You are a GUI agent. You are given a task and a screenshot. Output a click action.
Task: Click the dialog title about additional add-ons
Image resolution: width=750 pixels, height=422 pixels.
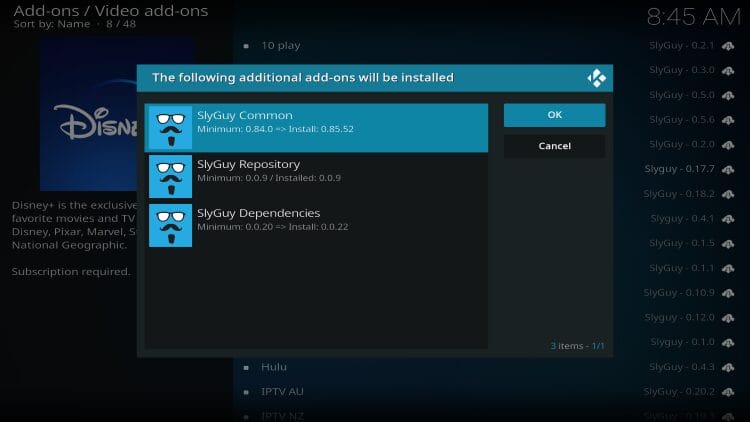tap(303, 78)
